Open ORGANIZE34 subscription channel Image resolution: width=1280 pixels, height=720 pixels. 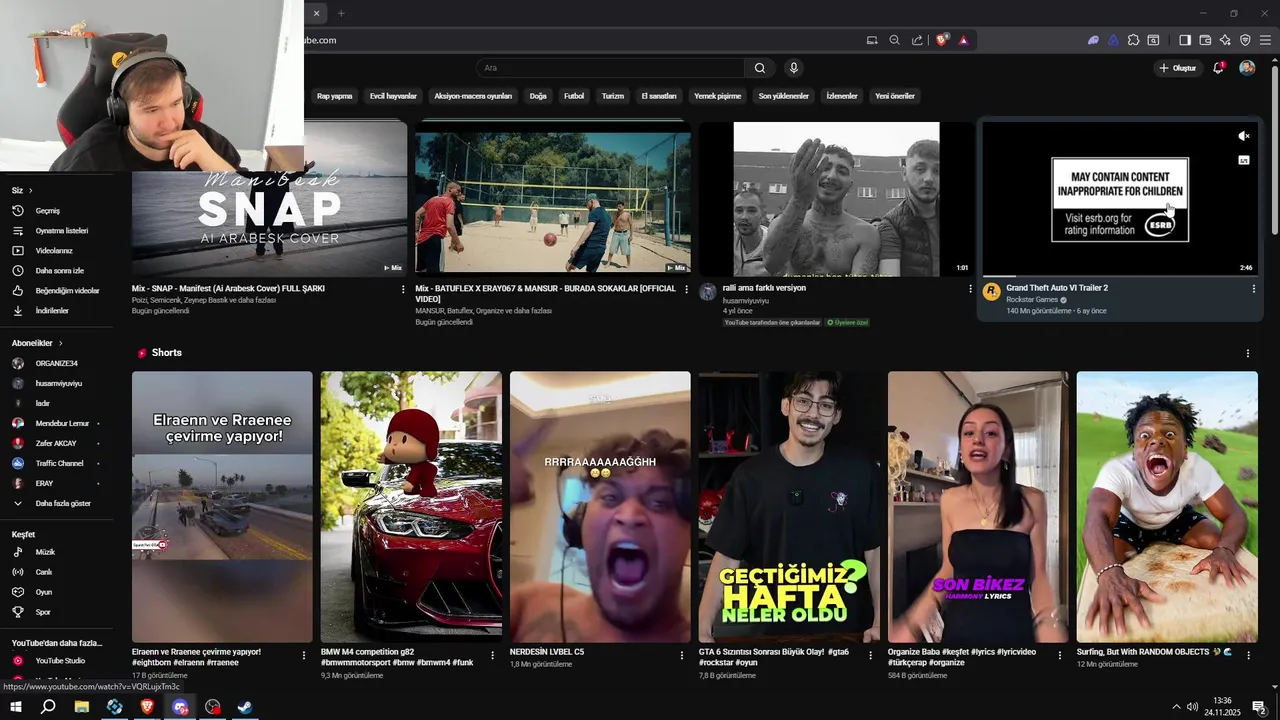tap(56, 363)
